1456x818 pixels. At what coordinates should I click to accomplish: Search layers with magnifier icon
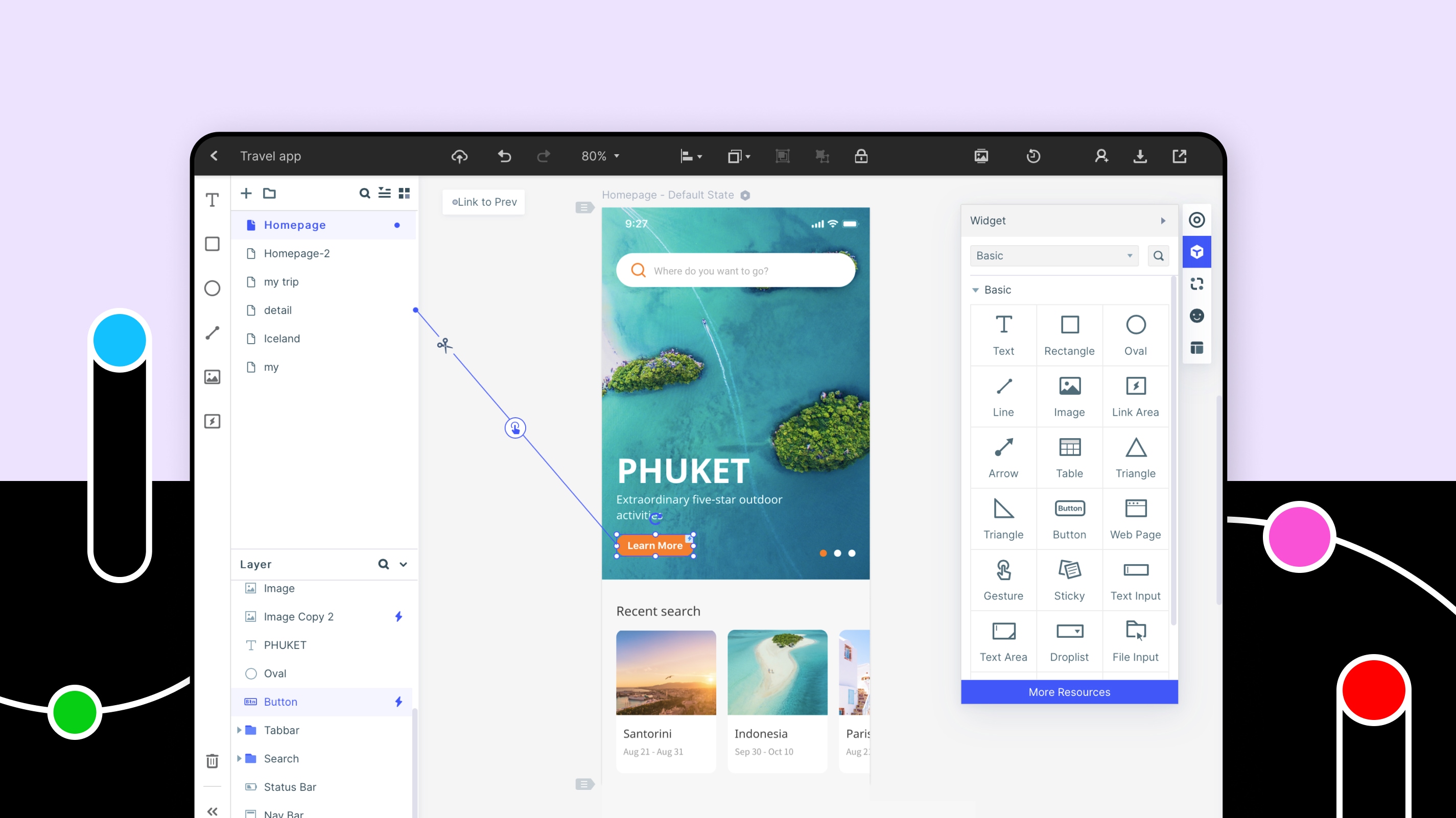tap(383, 564)
